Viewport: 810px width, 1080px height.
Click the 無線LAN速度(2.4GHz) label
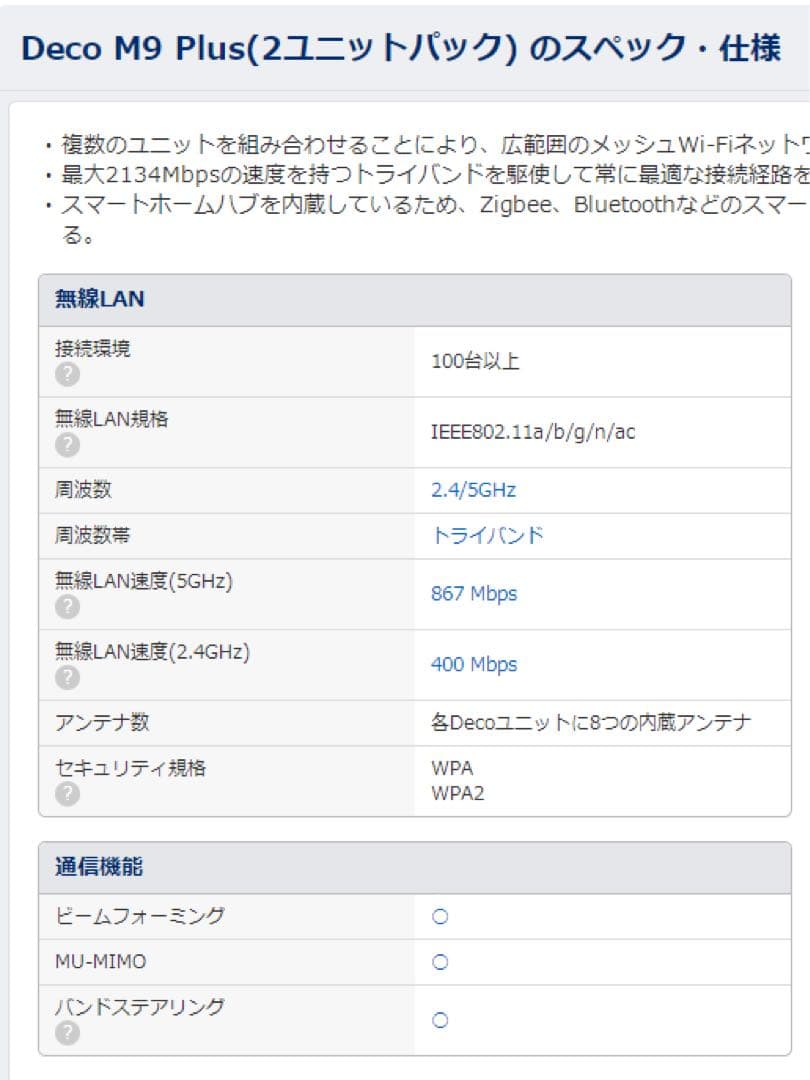point(152,652)
